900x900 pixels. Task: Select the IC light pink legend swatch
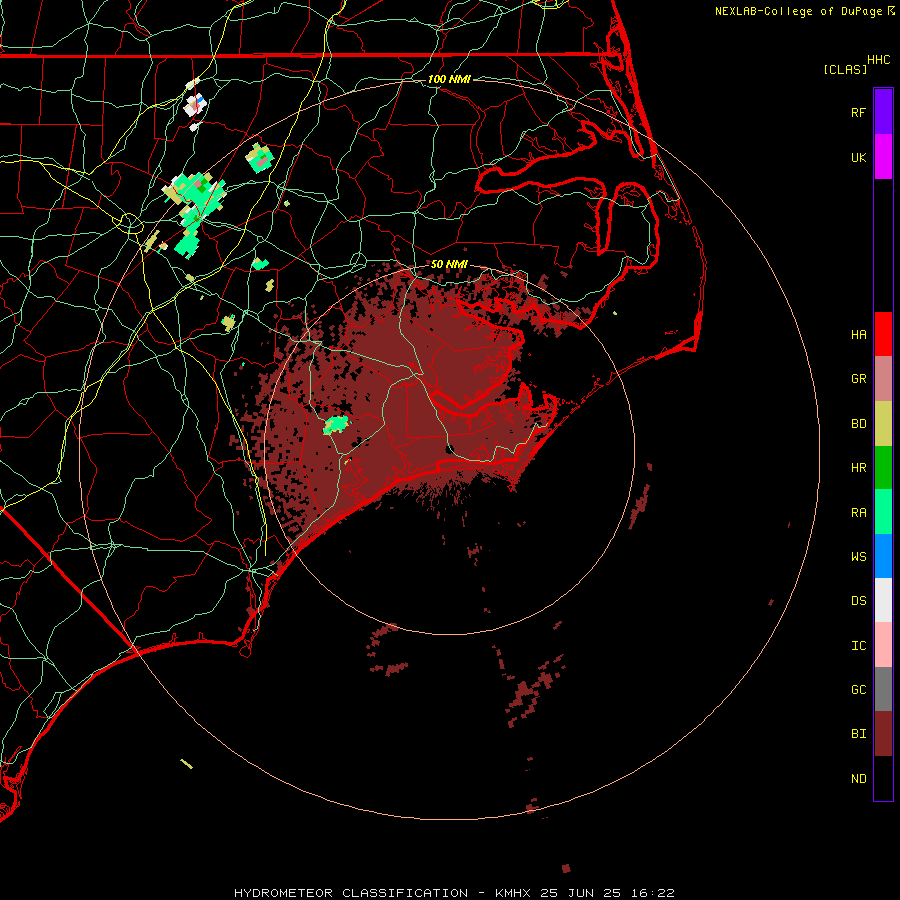coord(883,645)
